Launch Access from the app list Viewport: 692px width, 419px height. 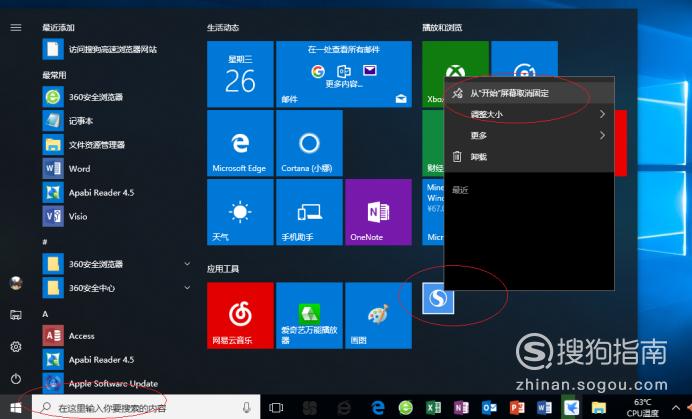[117, 336]
